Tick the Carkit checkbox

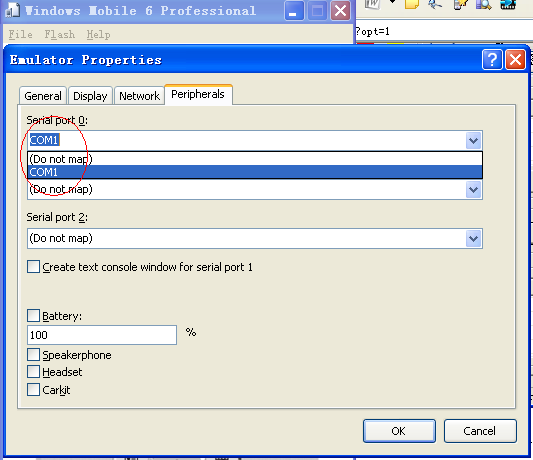click(33, 390)
